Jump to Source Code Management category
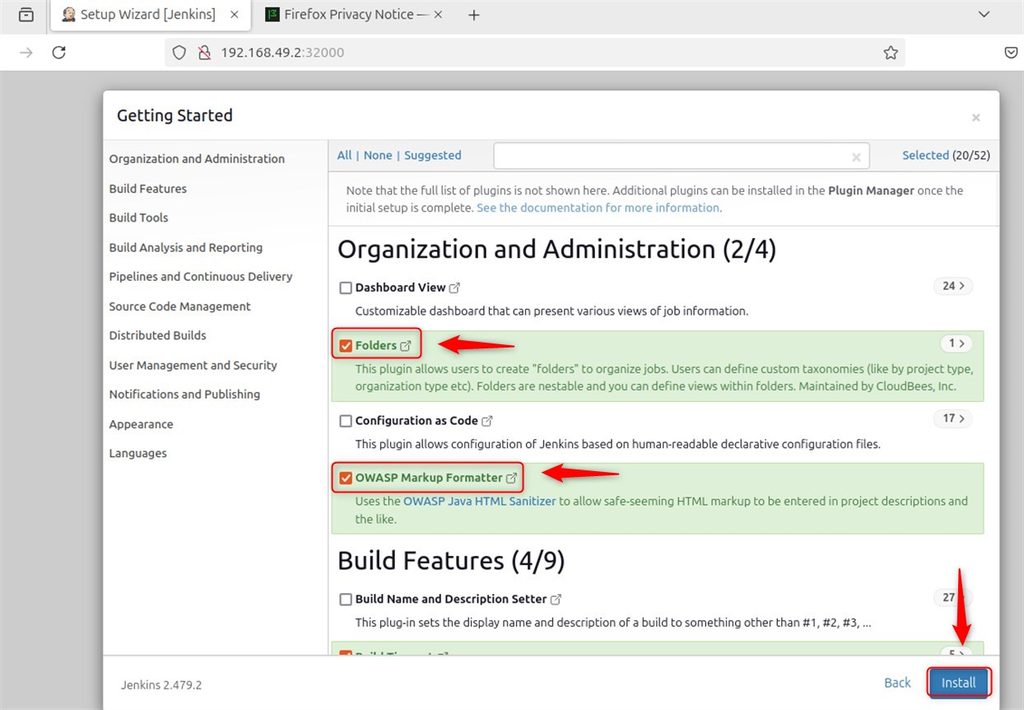 tap(180, 306)
